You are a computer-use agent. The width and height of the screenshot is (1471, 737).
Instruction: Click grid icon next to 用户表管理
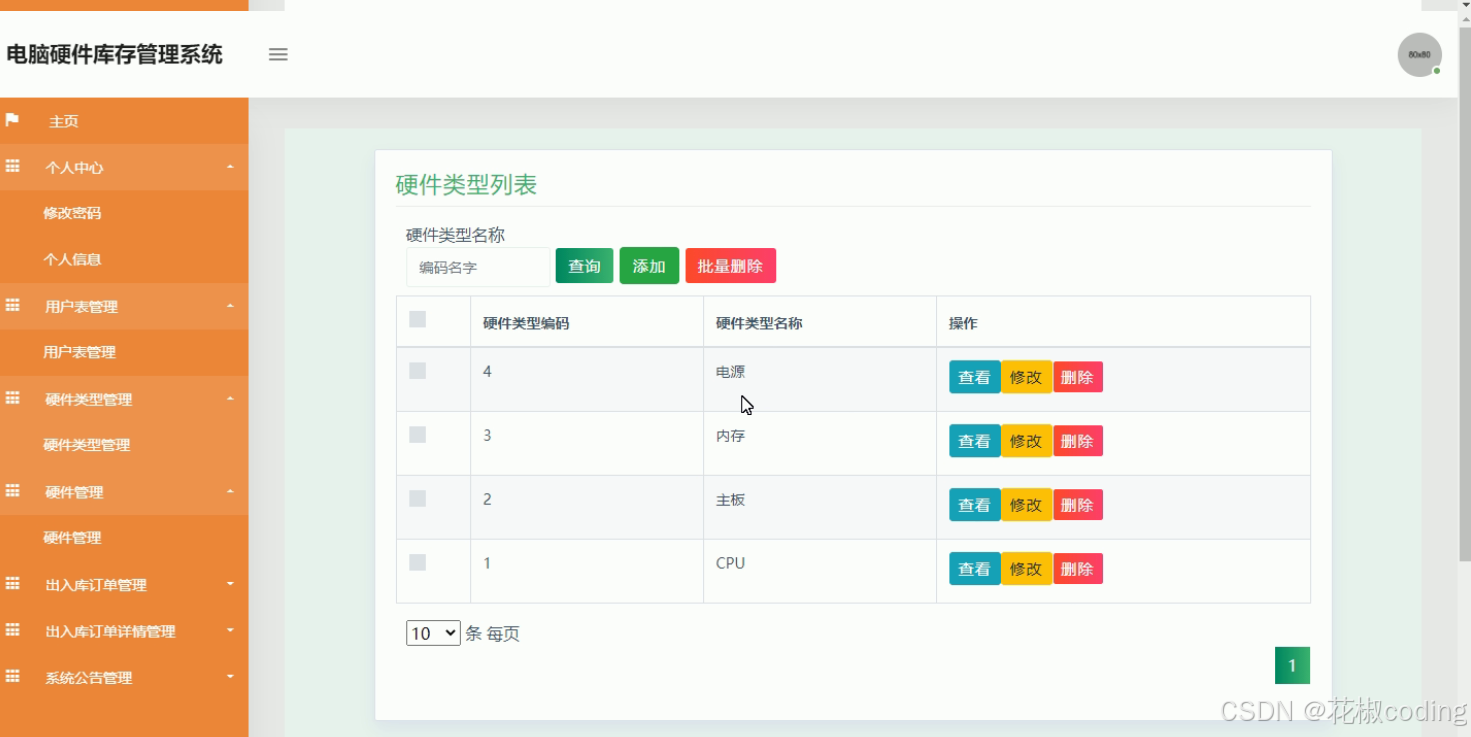(12, 306)
